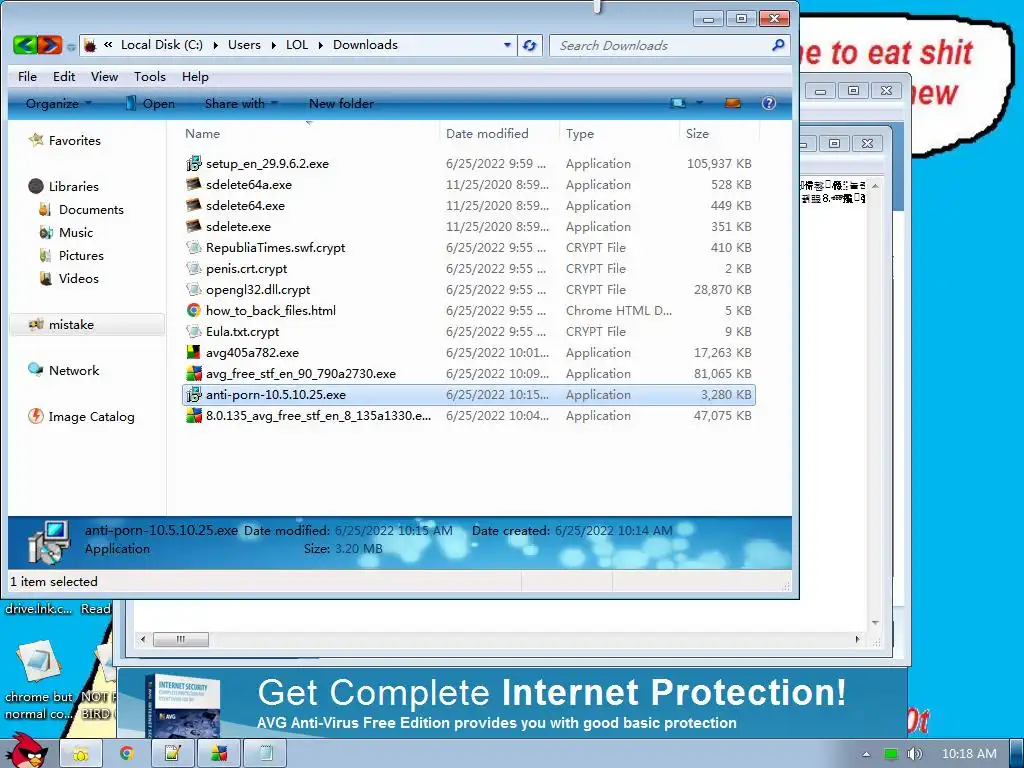Screen dimensions: 1024x768
Task: Click the search magnifier icon
Action: 778,45
